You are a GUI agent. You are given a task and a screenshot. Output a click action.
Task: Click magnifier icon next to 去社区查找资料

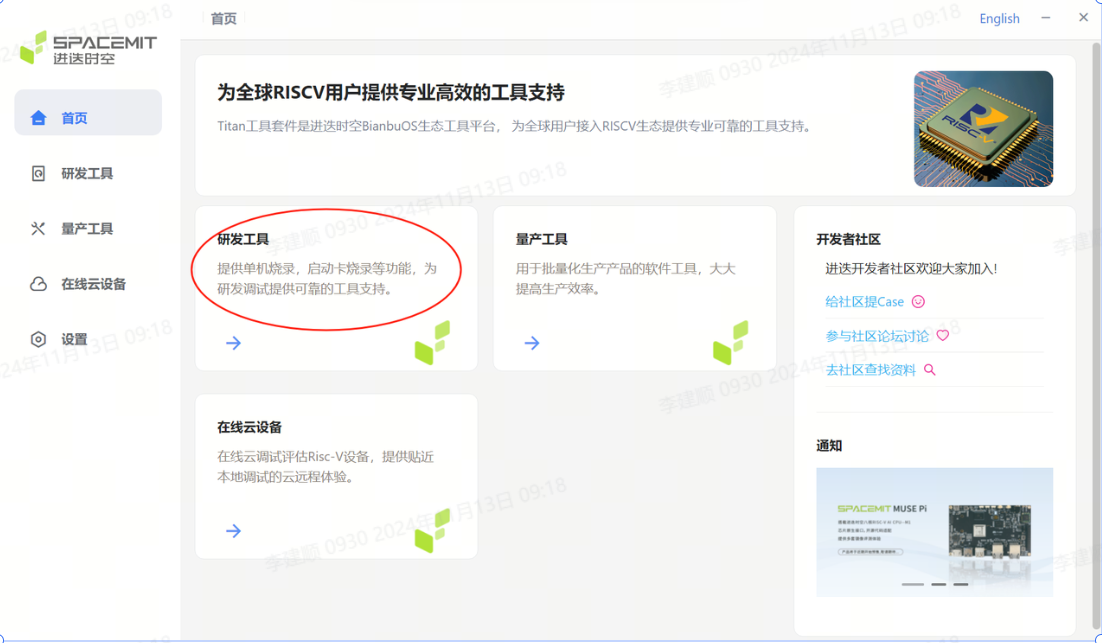pos(929,370)
